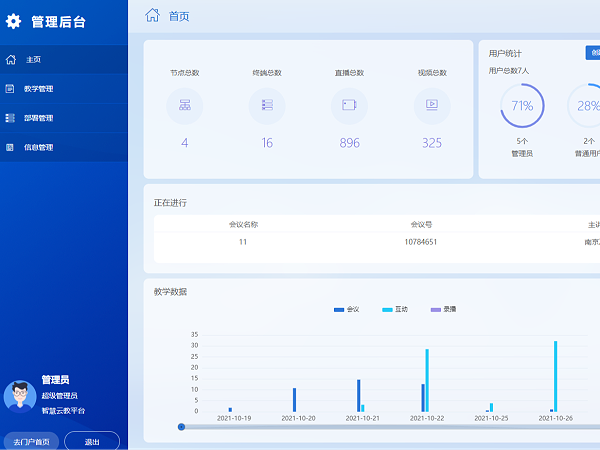Click the house icon in sidebar 主页
Screen dimensions: 600x450
pos(11,60)
